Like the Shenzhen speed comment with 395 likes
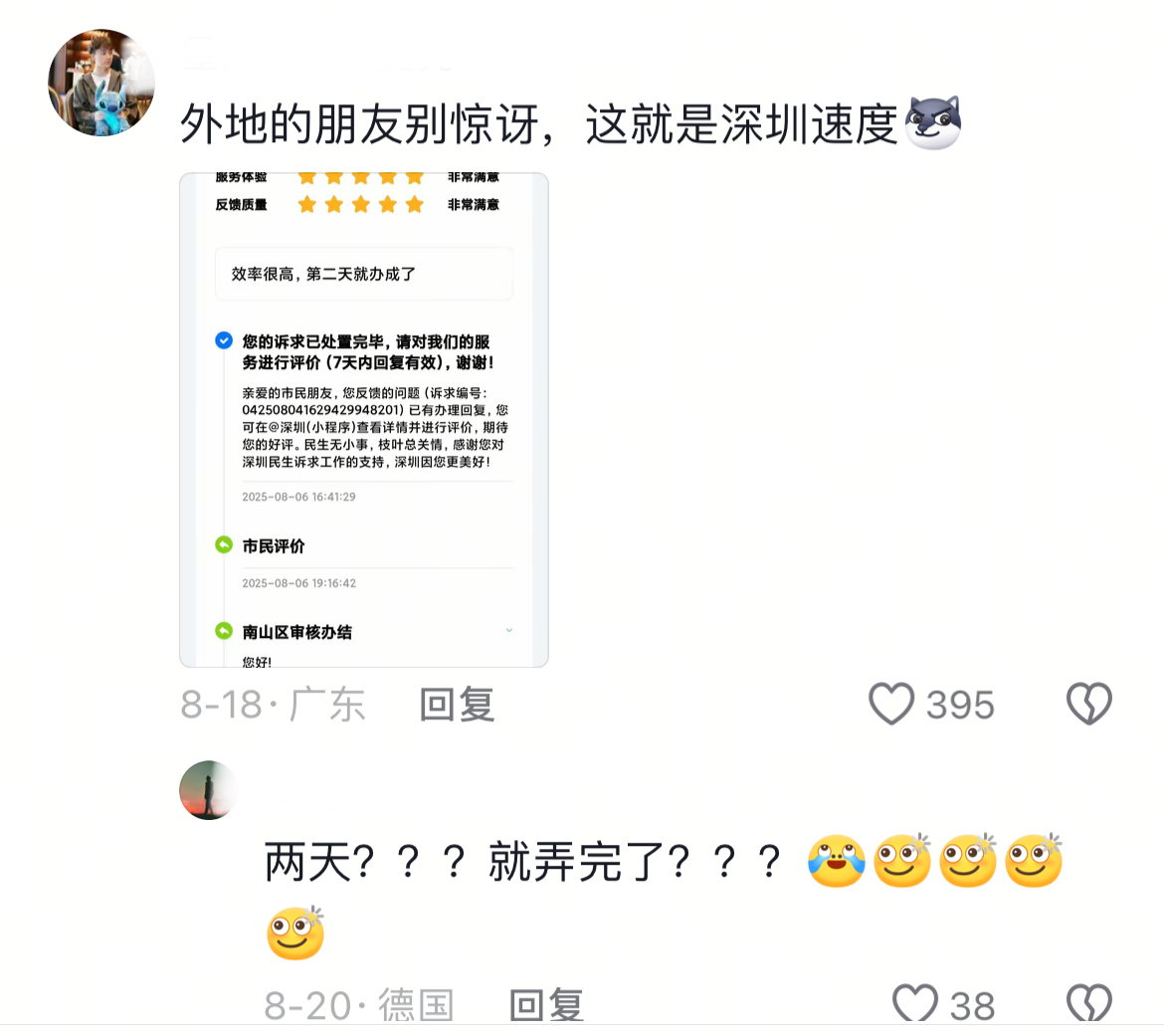This screenshot has height=1036, width=1164. point(890,704)
